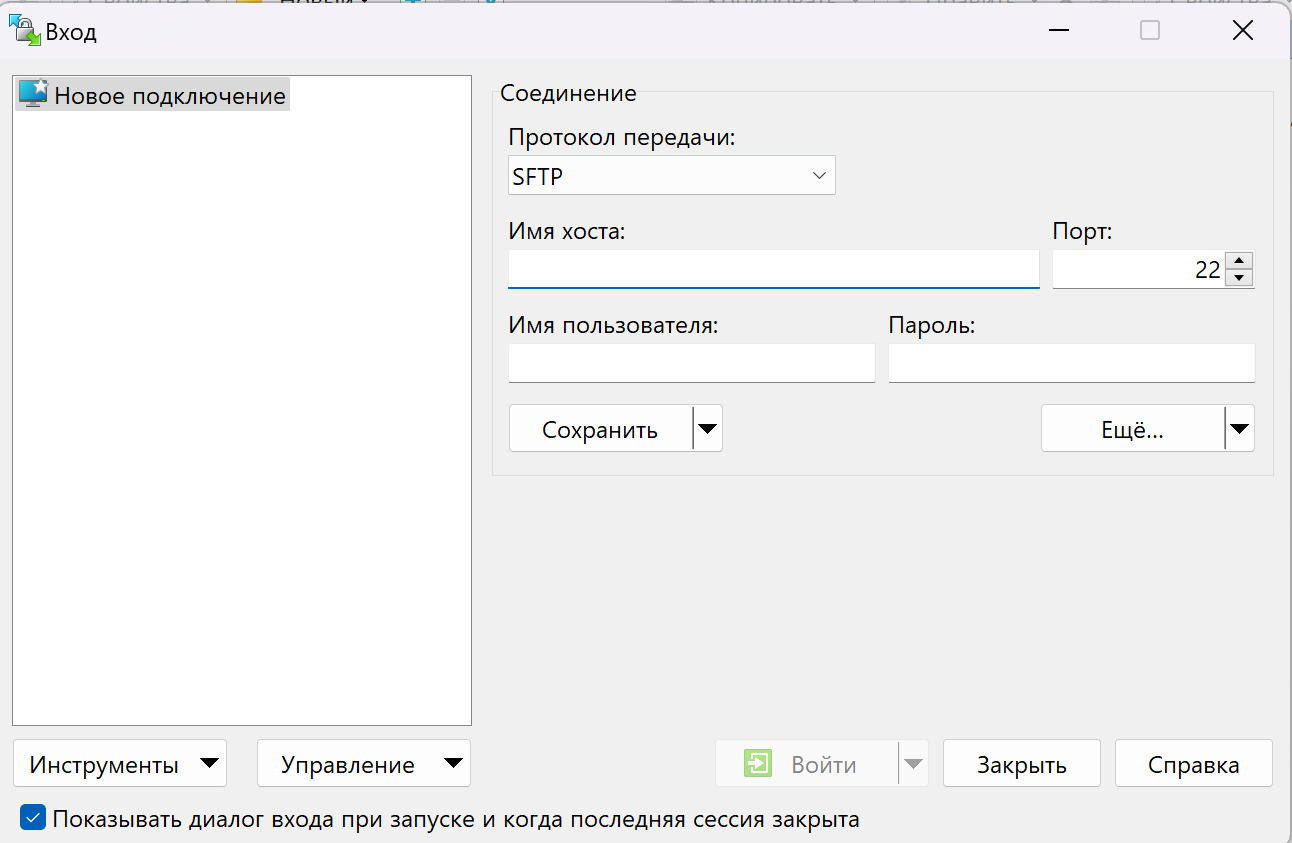Expand the Войти button dropdown arrow
The height and width of the screenshot is (843, 1292).
913,763
